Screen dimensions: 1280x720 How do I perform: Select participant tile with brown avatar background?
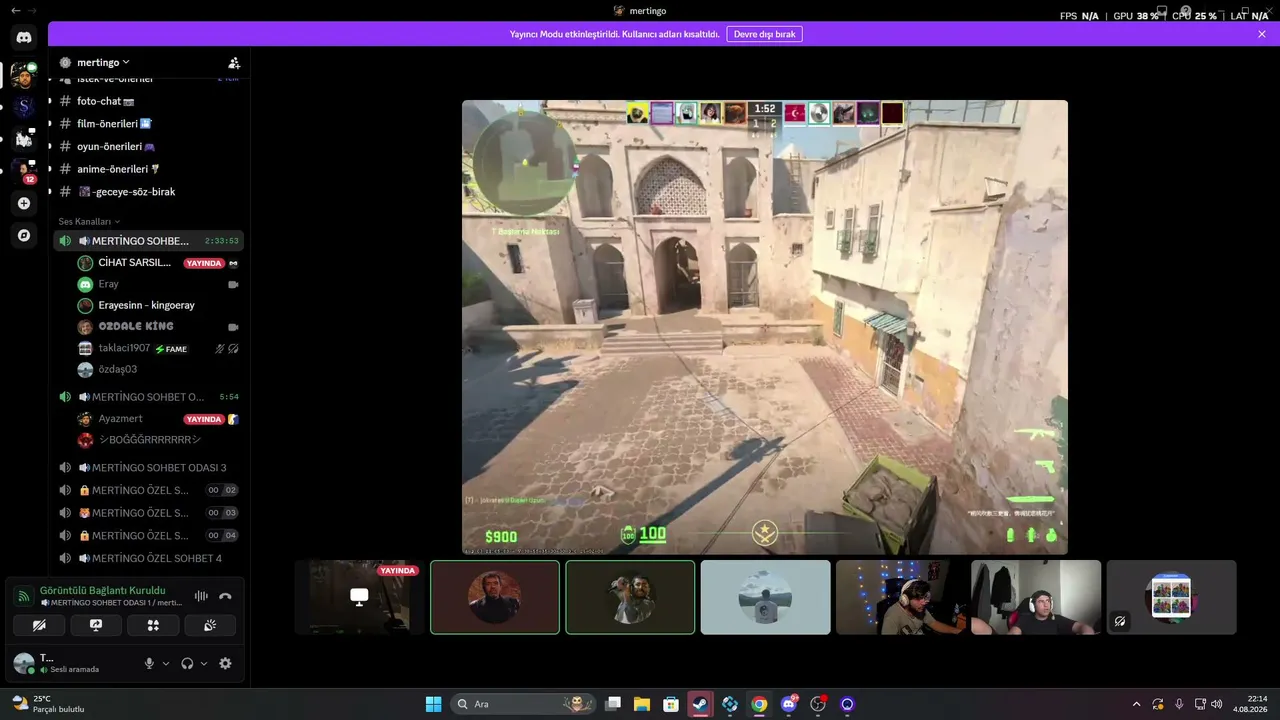[495, 597]
